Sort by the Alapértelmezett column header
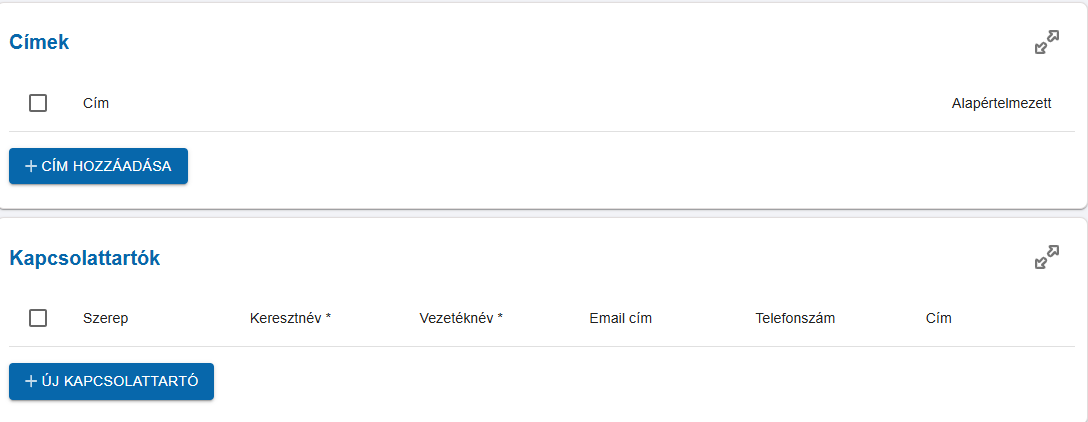The image size is (1088, 422). [x=1001, y=103]
